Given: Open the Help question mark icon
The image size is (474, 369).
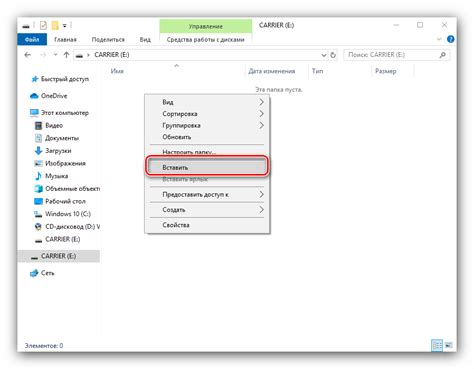Looking at the screenshot, I should point(450,39).
